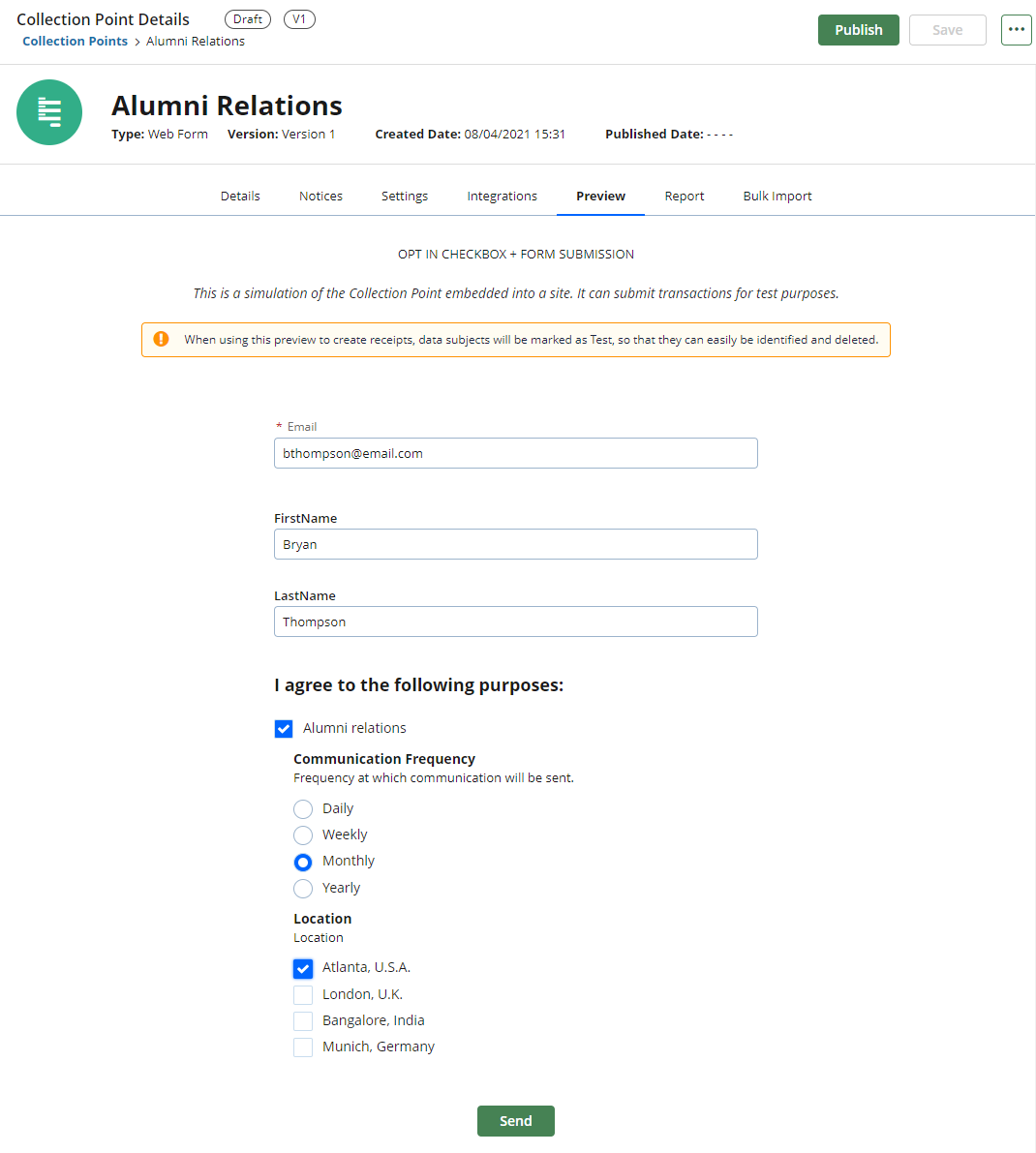Click the test receipts warning message text
Image resolution: width=1036 pixels, height=1153 pixels.
[x=531, y=340]
